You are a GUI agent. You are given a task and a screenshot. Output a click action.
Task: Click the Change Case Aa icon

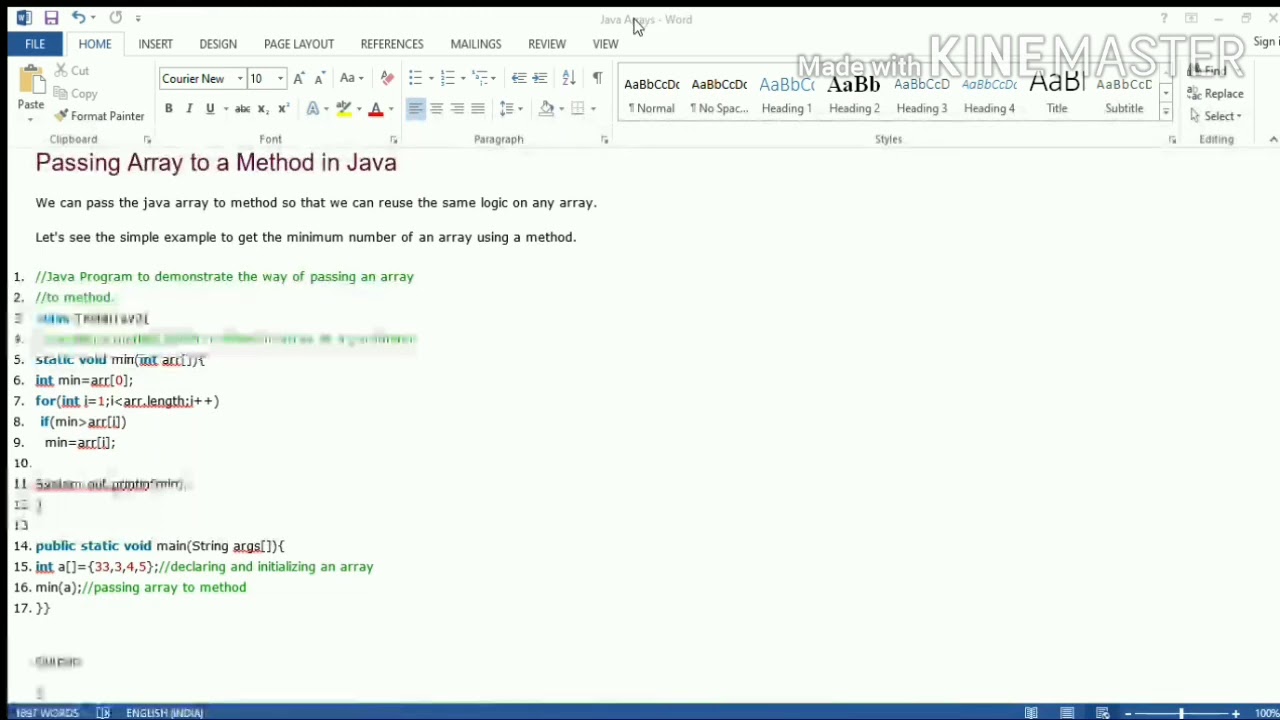350,78
